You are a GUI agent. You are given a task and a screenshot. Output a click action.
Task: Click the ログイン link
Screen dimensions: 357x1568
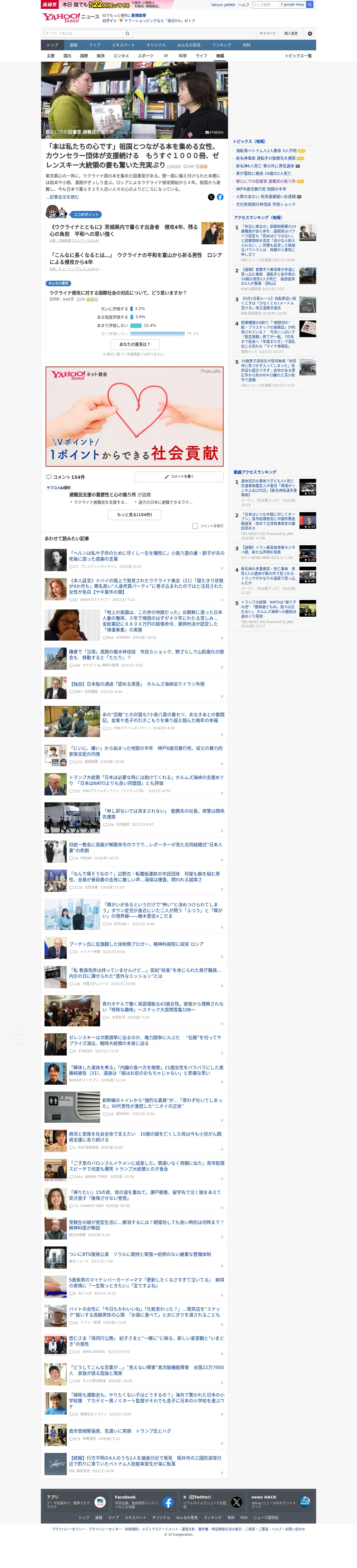110,21
